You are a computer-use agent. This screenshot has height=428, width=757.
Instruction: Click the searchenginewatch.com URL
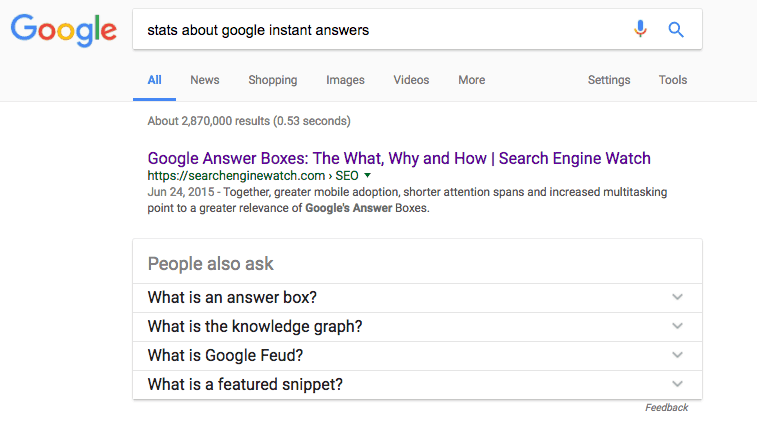click(236, 176)
